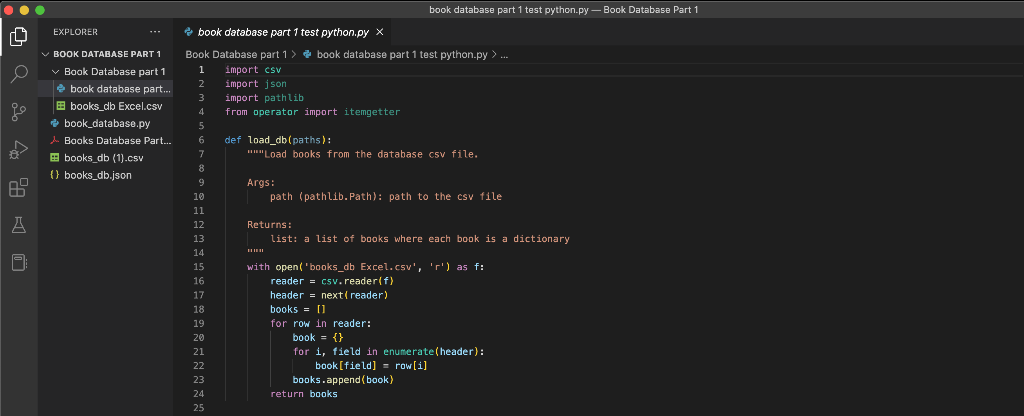Open the Explorer view in activity bar
This screenshot has height=416, width=1024.
[x=19, y=37]
